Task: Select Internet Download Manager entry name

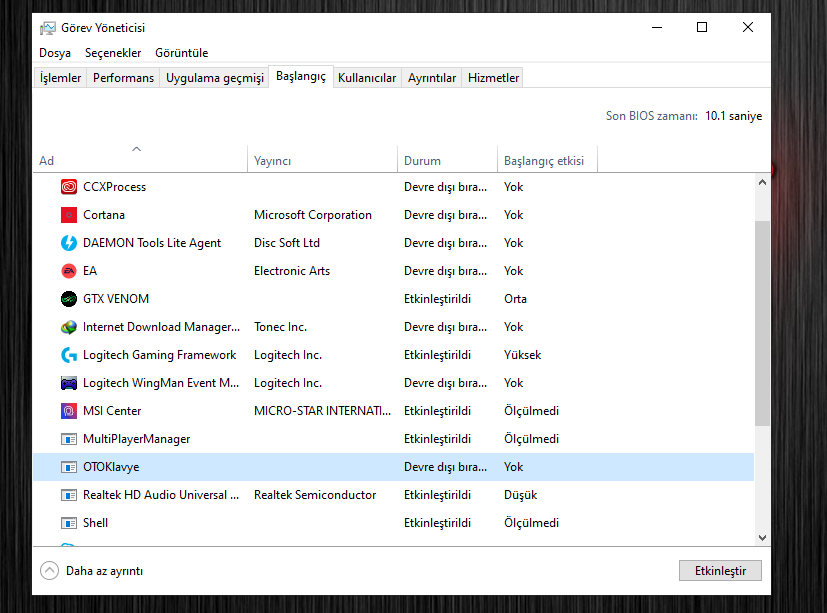Action: [x=161, y=327]
